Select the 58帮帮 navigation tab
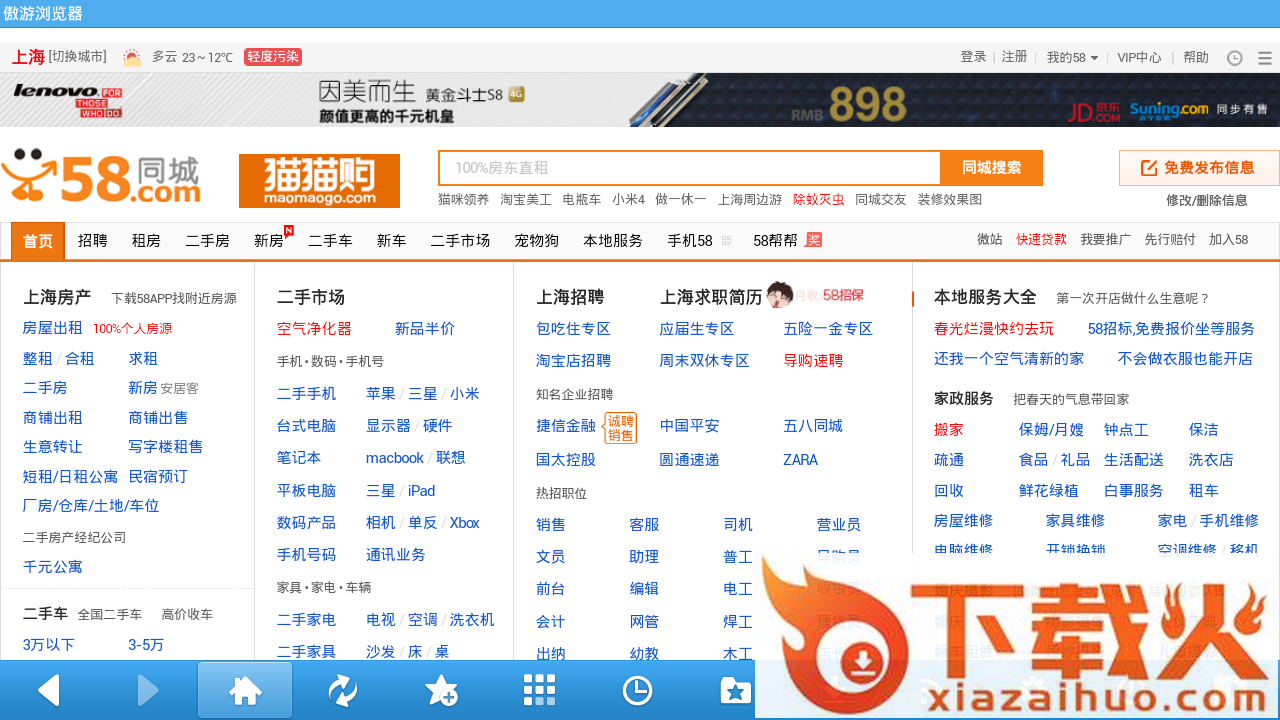Screen dimensions: 1280x720 (x=776, y=241)
